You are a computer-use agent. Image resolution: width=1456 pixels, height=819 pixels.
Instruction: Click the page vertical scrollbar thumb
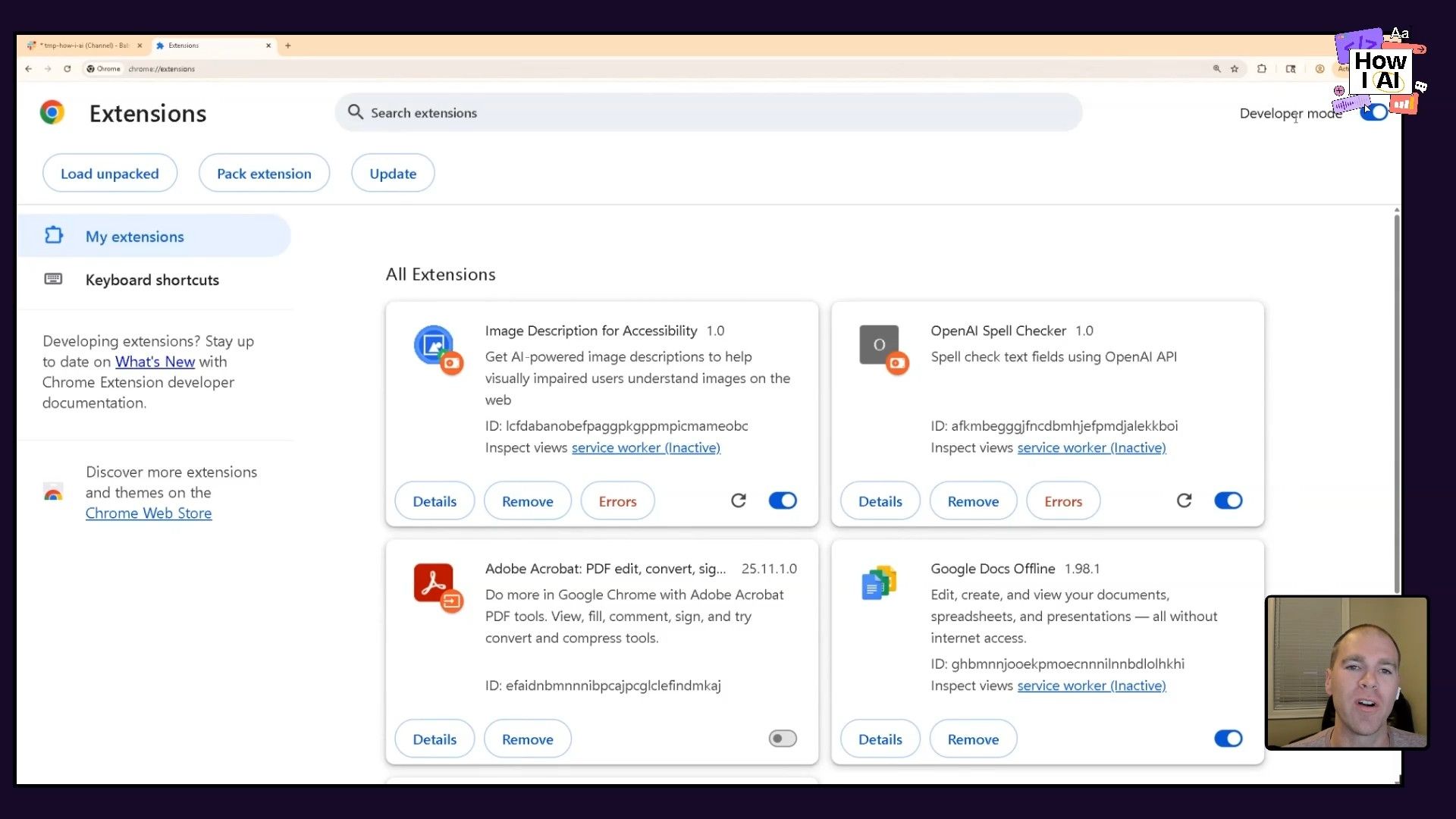(x=1397, y=402)
